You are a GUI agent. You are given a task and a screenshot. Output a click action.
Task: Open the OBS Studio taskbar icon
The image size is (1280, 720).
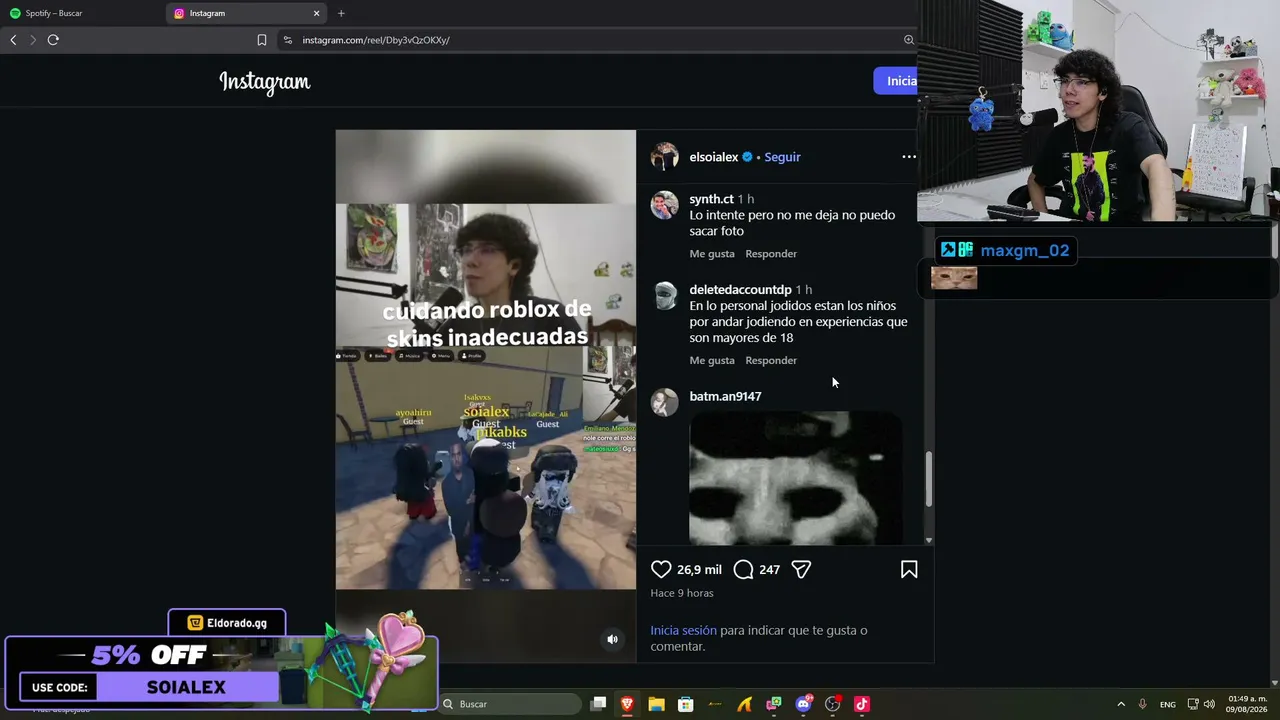point(832,704)
